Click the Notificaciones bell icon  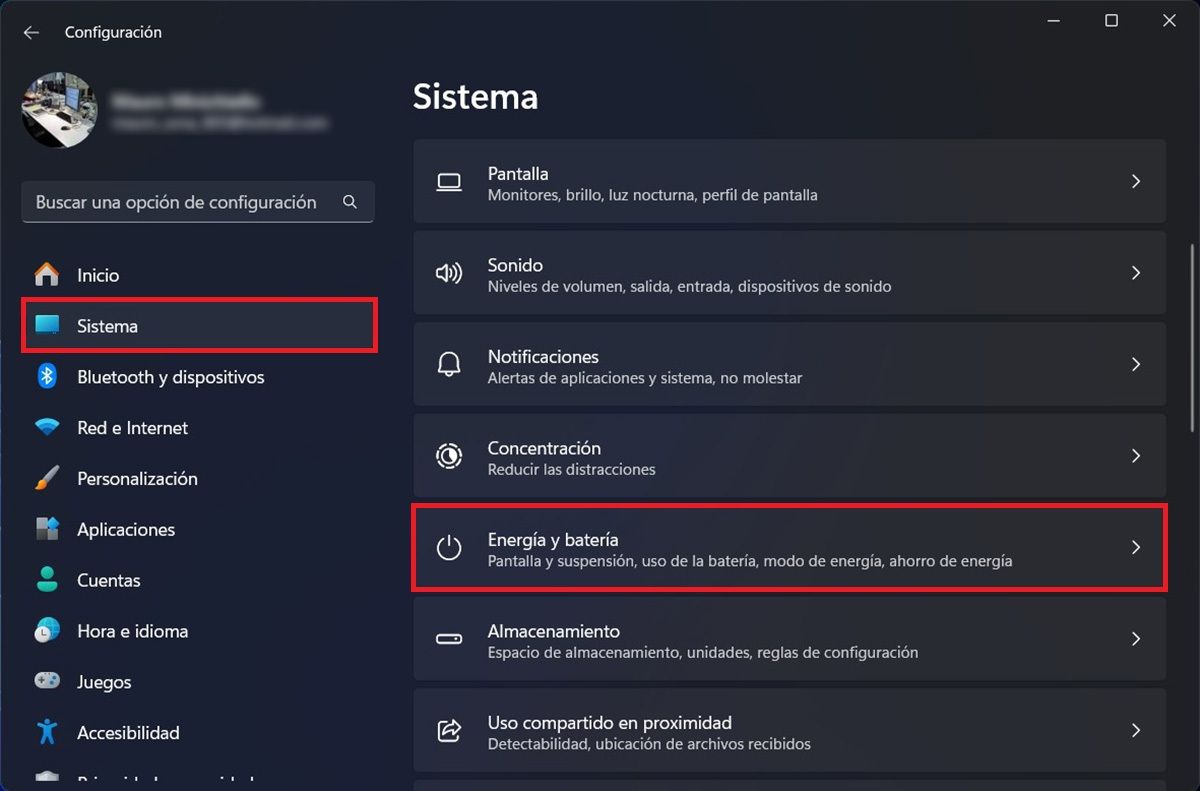(x=449, y=365)
